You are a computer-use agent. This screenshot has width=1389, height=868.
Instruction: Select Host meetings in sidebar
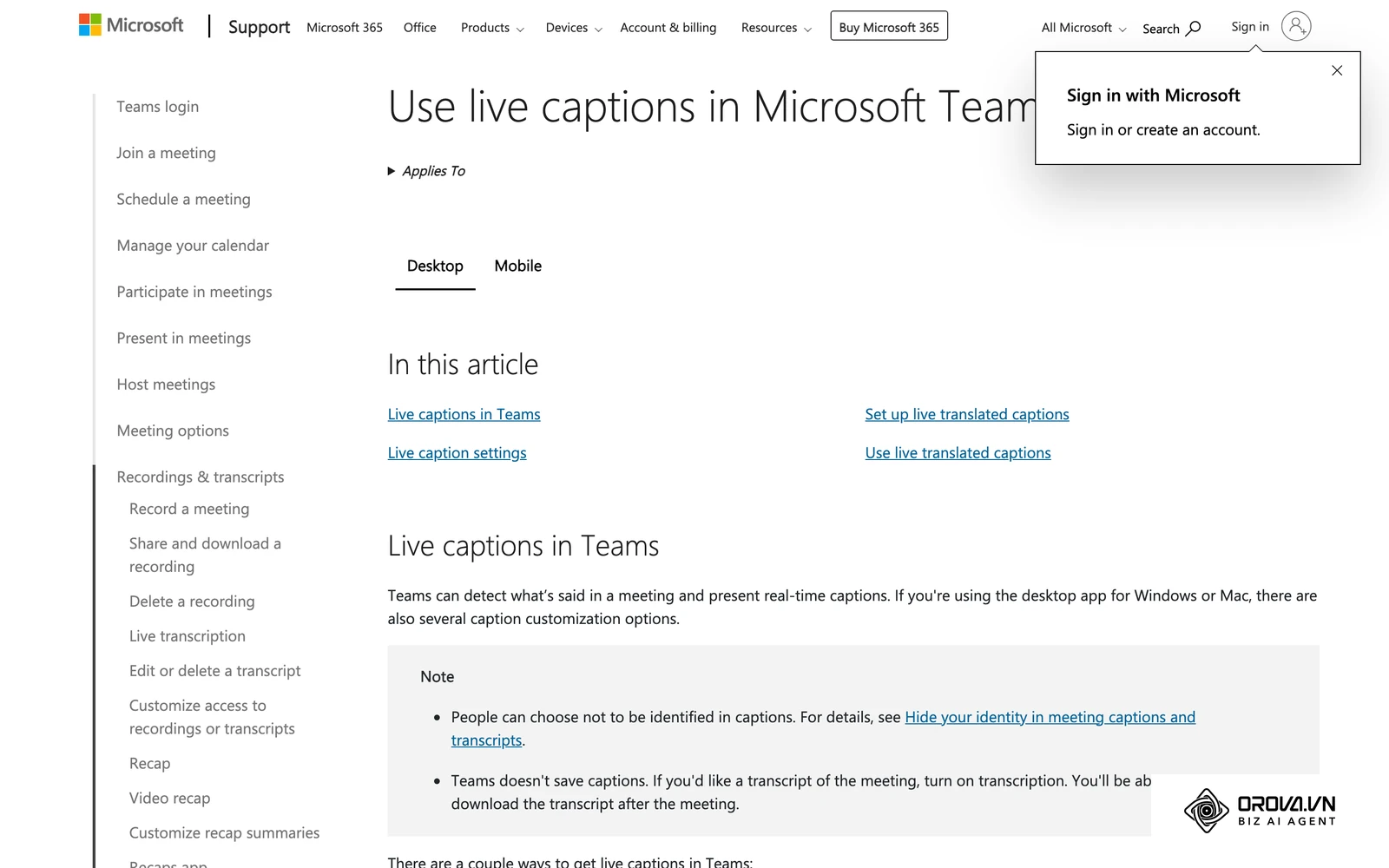coord(166,385)
